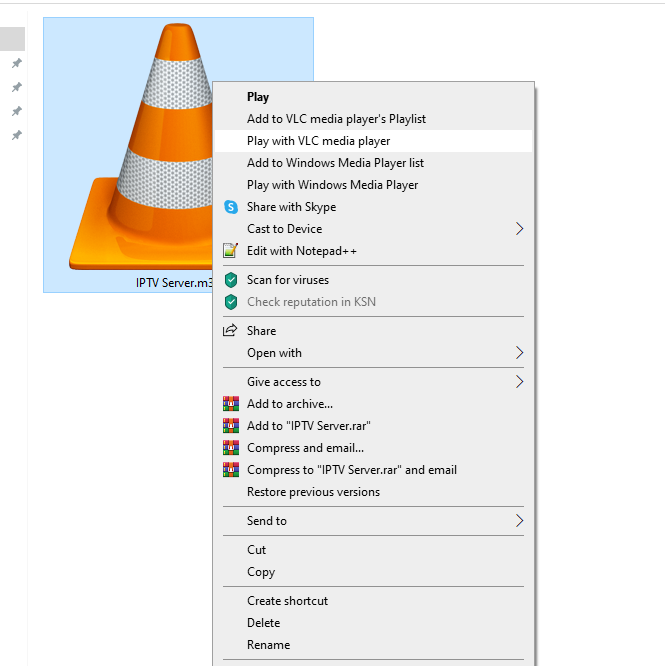The image size is (665, 666).
Task: Open Cast to Device menu entry
Action: 373,229
